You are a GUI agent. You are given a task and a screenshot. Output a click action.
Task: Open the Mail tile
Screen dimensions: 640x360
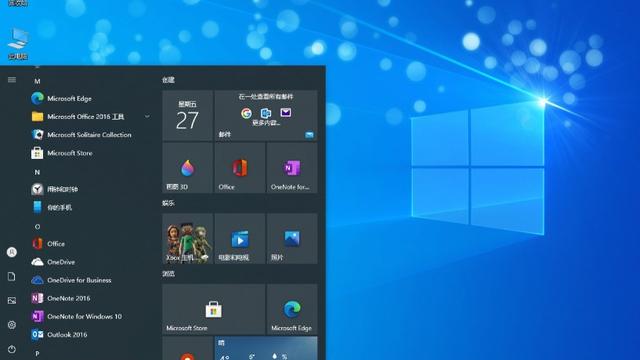tap(266, 116)
